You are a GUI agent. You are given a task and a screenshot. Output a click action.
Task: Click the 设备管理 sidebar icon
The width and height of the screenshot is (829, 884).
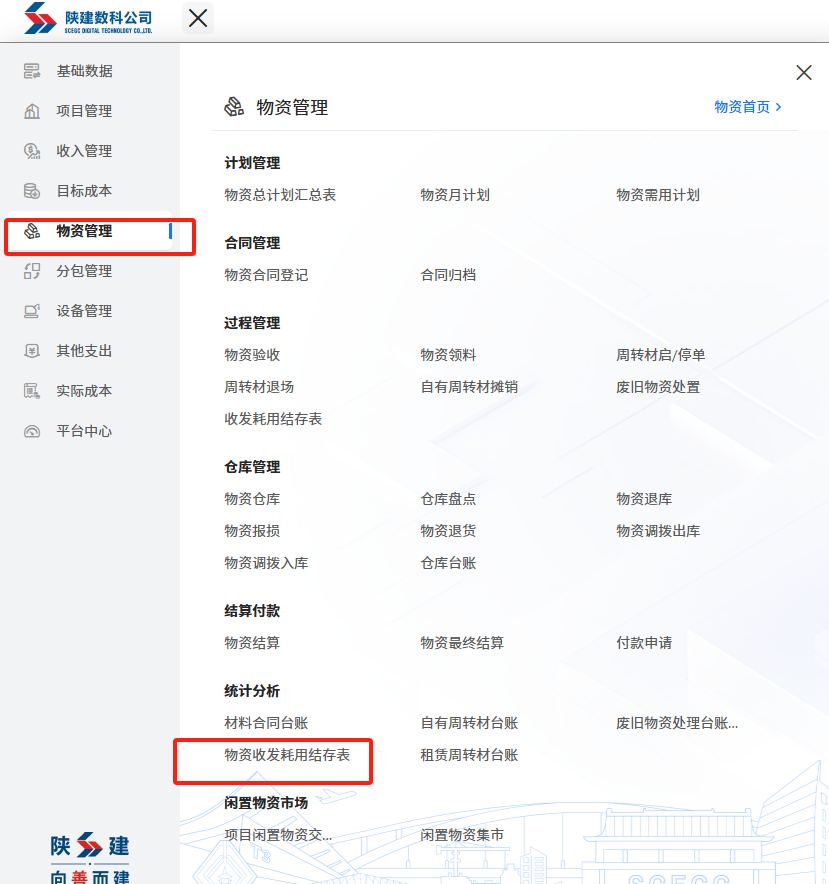(x=32, y=311)
